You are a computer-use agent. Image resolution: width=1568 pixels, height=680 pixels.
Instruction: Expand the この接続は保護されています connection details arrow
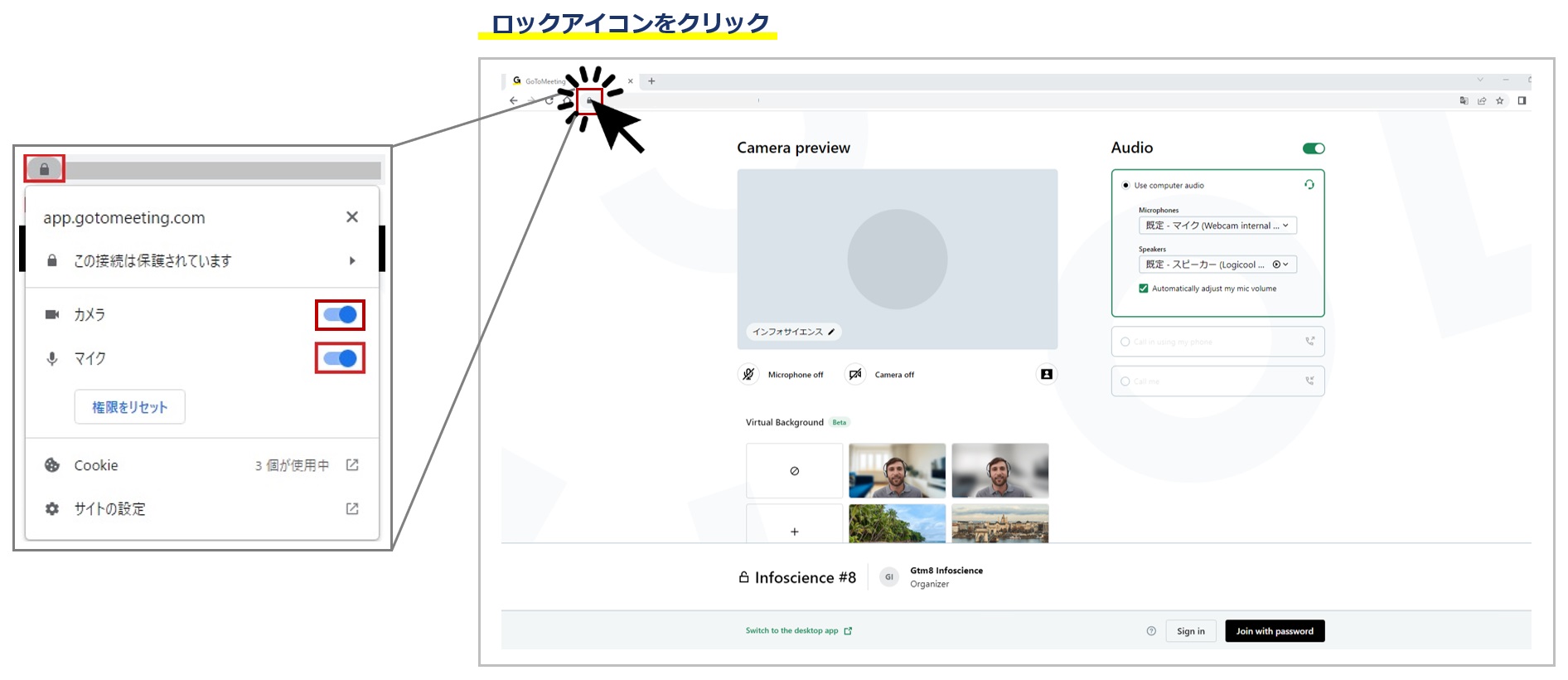click(x=353, y=260)
